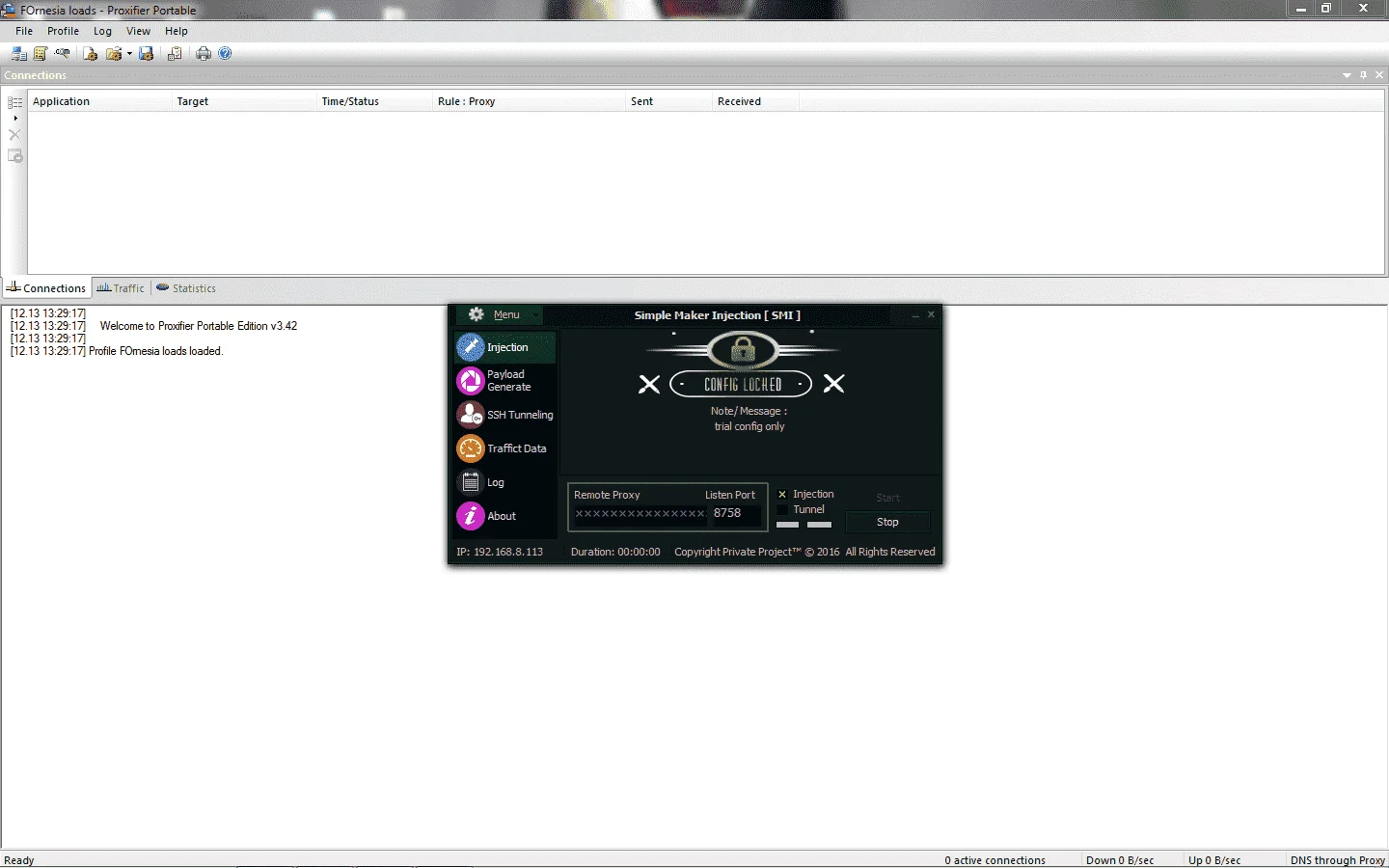Viewport: 1389px width, 868px height.
Task: Click the greyed Start button in SMI
Action: coord(887,498)
